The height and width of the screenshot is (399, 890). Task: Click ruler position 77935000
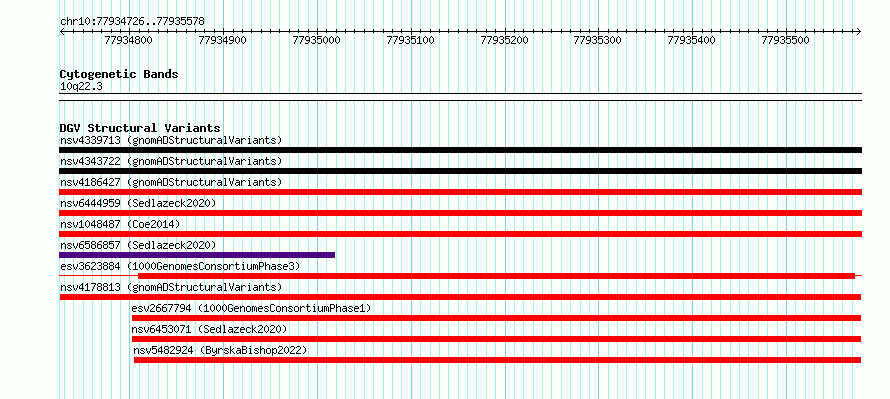(316, 40)
